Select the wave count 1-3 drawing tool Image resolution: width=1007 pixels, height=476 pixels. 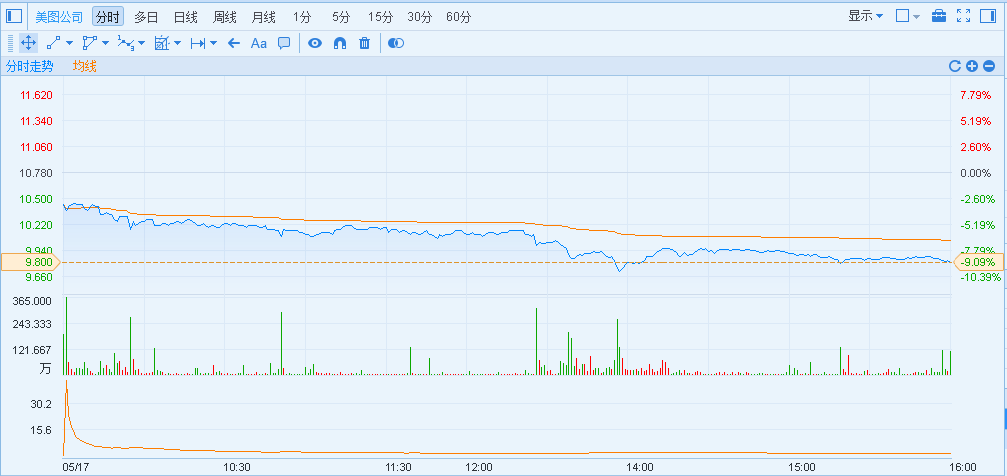[x=127, y=43]
